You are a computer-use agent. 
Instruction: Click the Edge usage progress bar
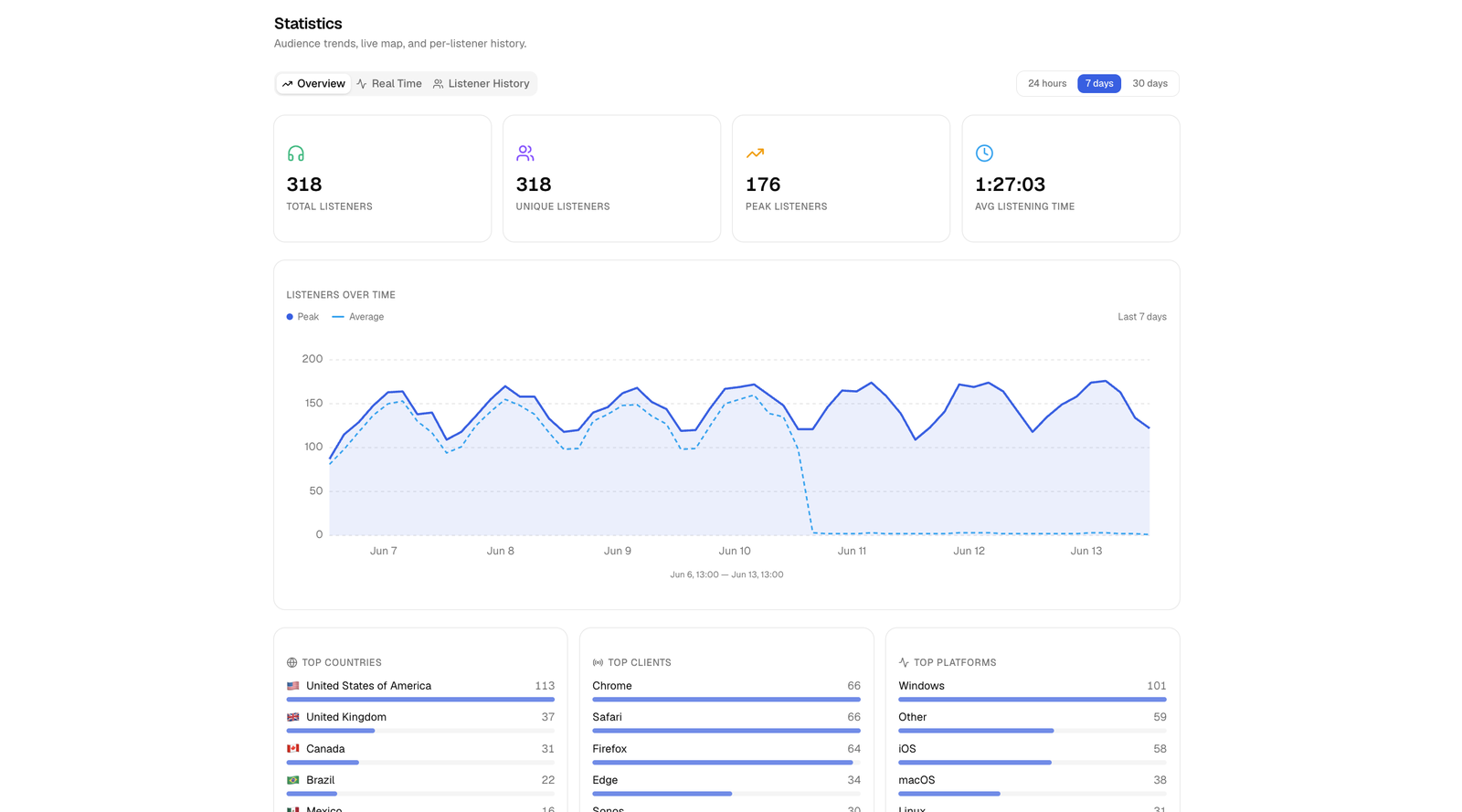point(726,794)
